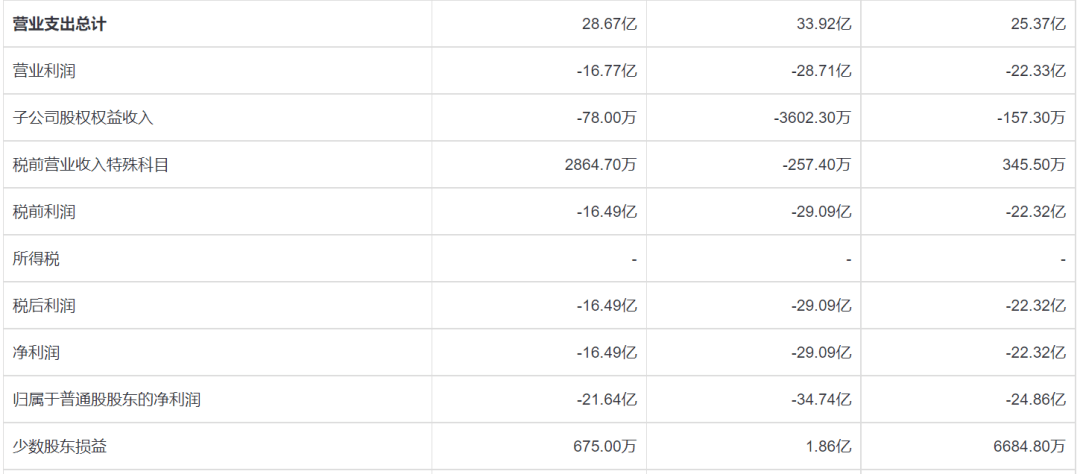Screen dimensions: 1080x474
Task: Click the 25.37亿 value cell
Action: tap(1037, 24)
